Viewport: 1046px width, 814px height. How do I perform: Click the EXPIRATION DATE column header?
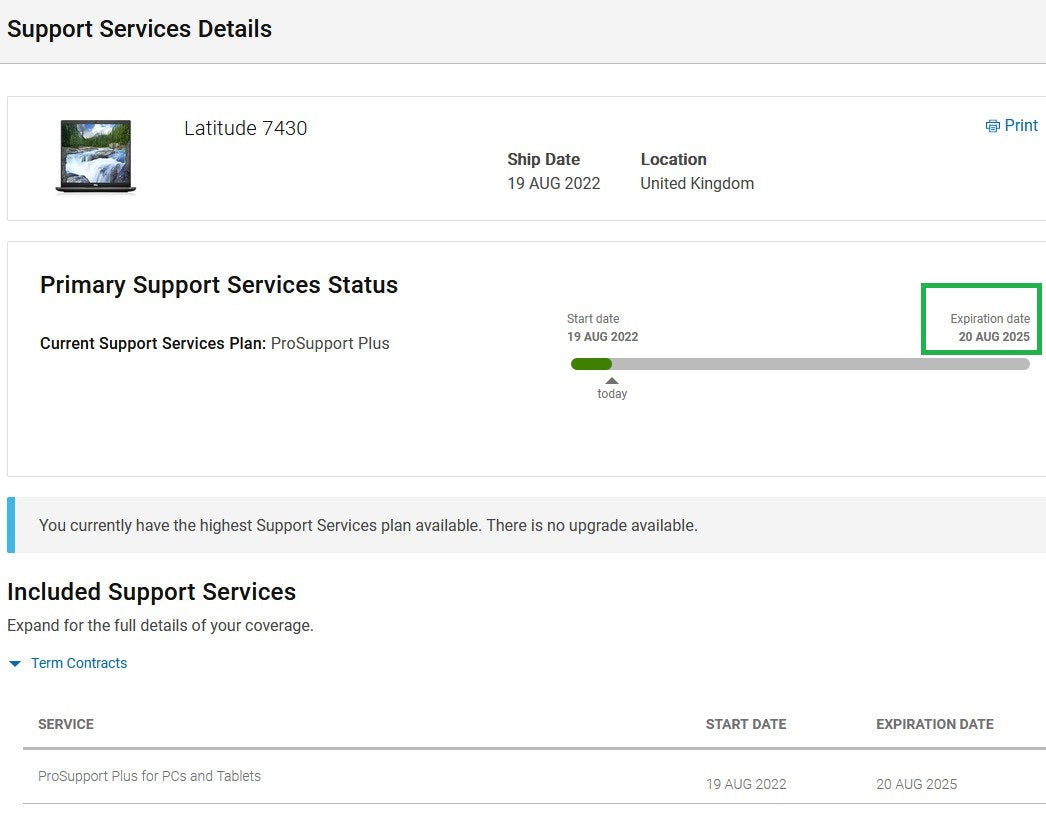coord(935,724)
